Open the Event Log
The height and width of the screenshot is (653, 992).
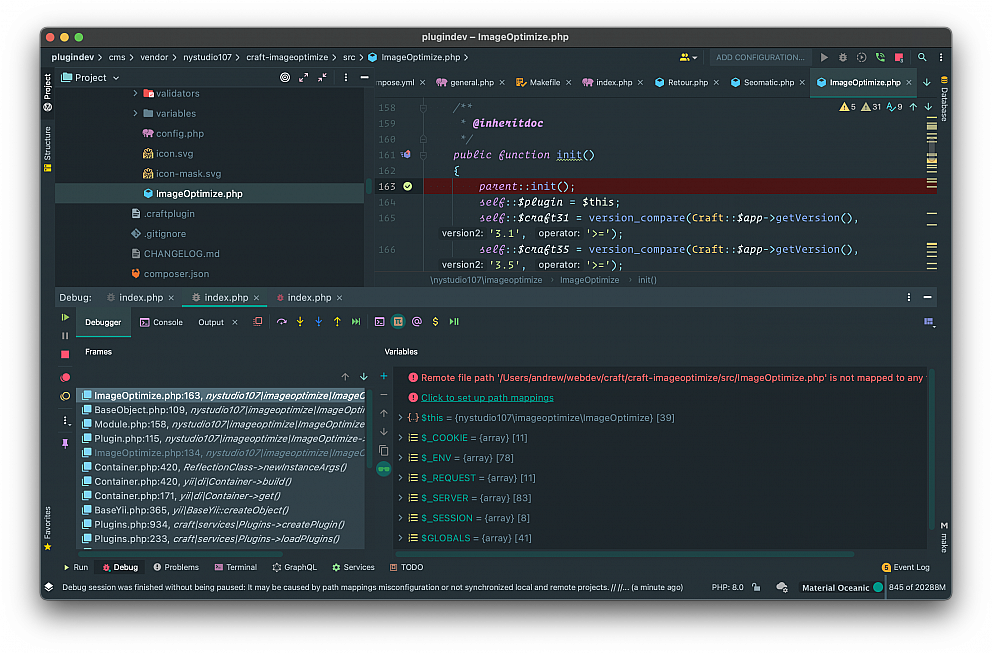[905, 567]
